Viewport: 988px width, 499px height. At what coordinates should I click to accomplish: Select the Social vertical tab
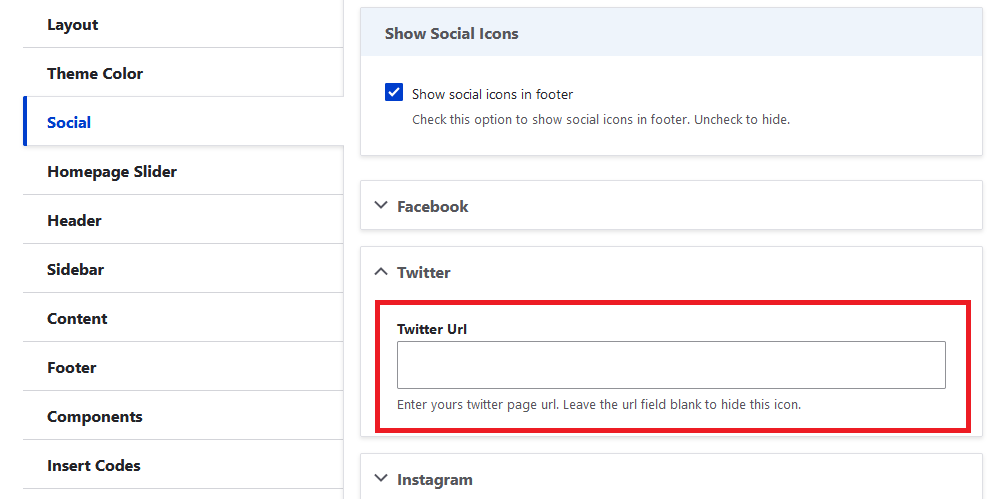click(69, 123)
